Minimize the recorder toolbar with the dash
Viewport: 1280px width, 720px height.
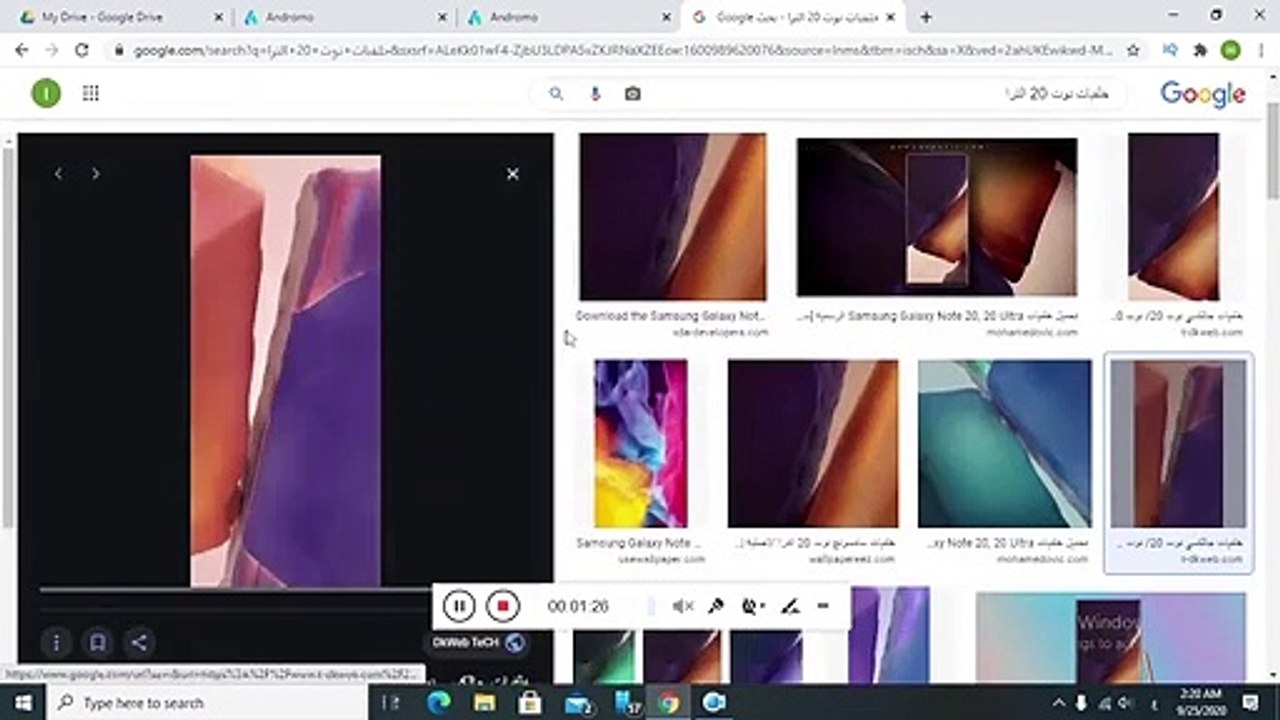823,606
